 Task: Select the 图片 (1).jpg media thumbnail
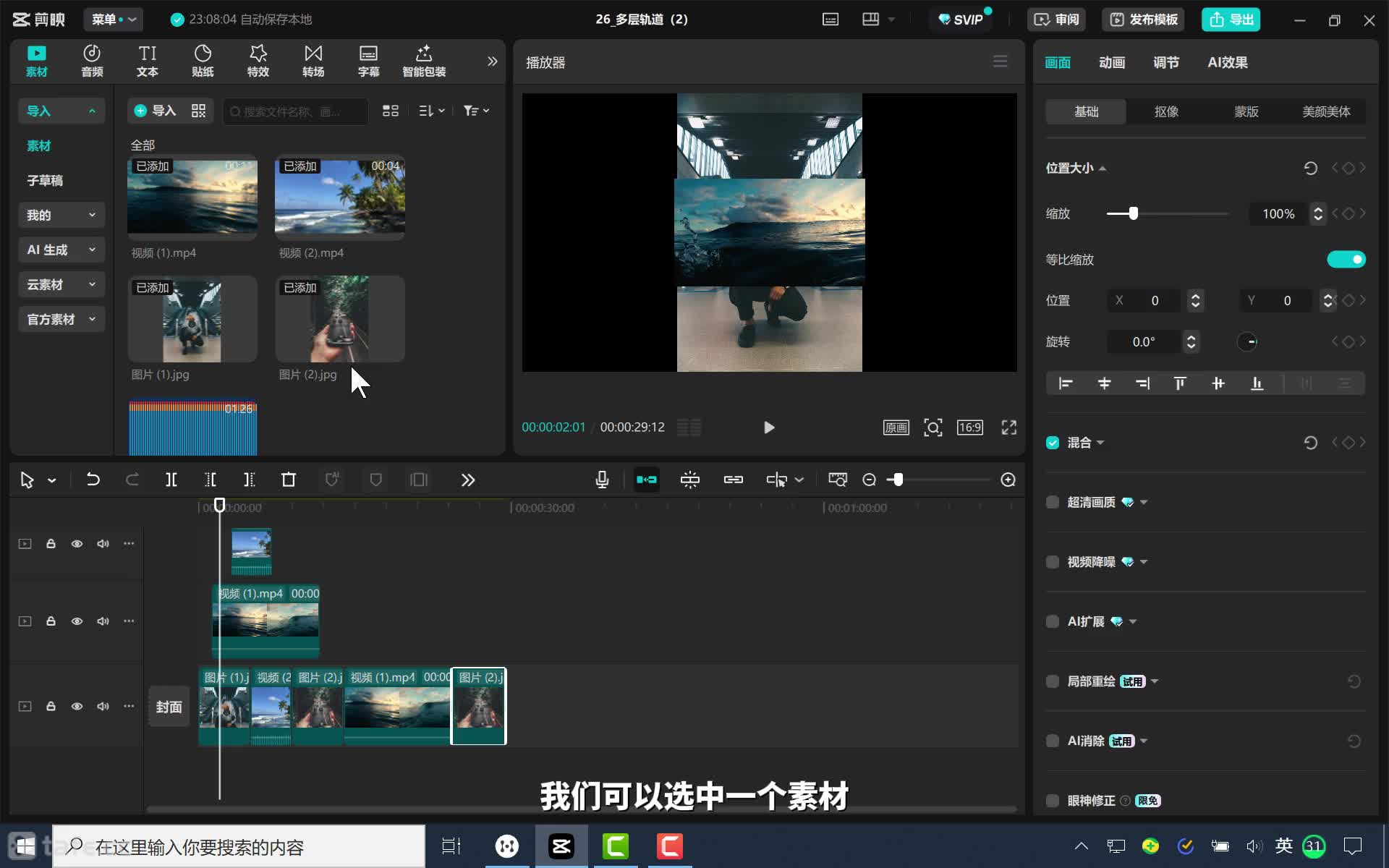click(x=192, y=319)
